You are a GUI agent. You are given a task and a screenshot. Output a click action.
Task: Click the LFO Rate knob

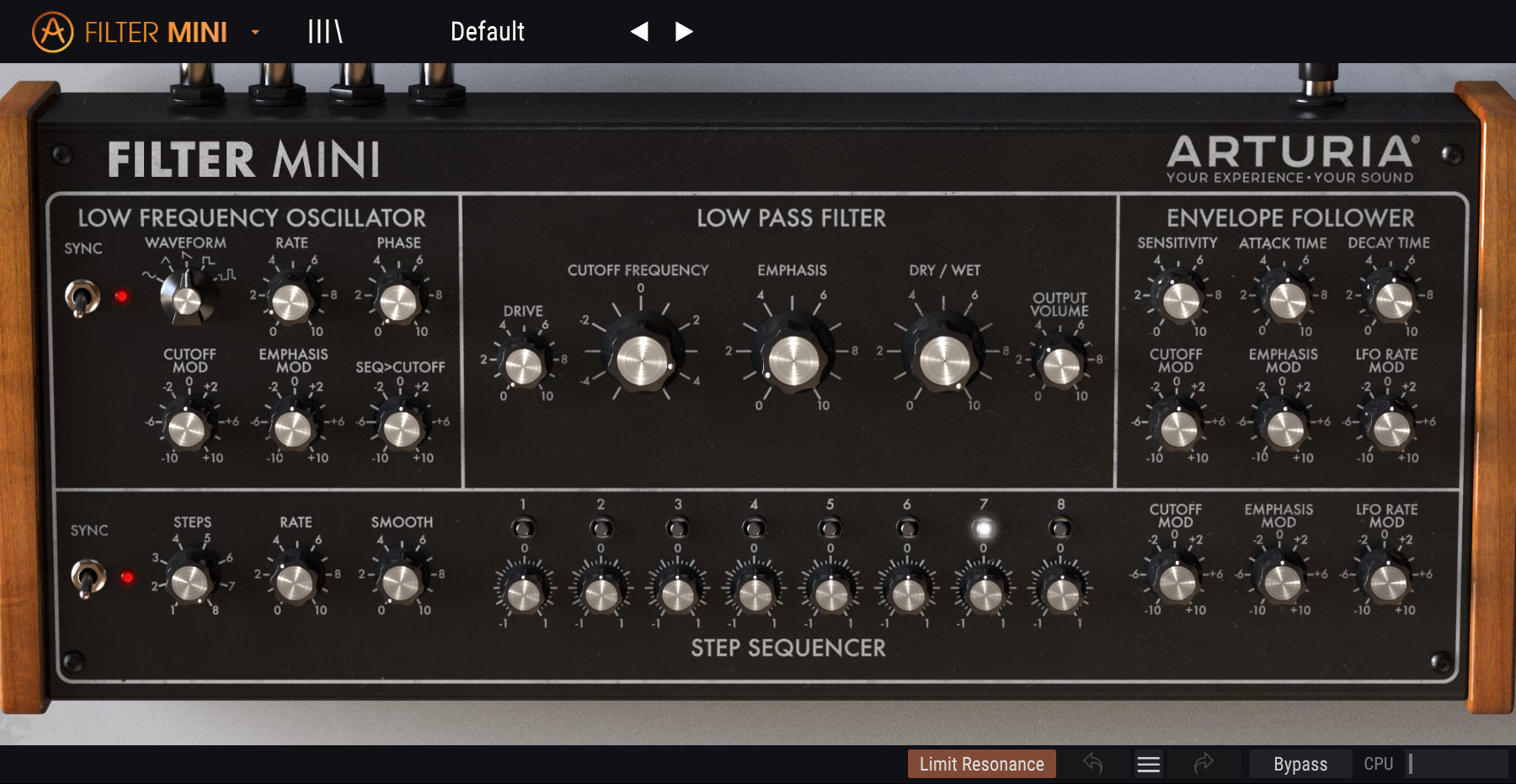point(291,301)
